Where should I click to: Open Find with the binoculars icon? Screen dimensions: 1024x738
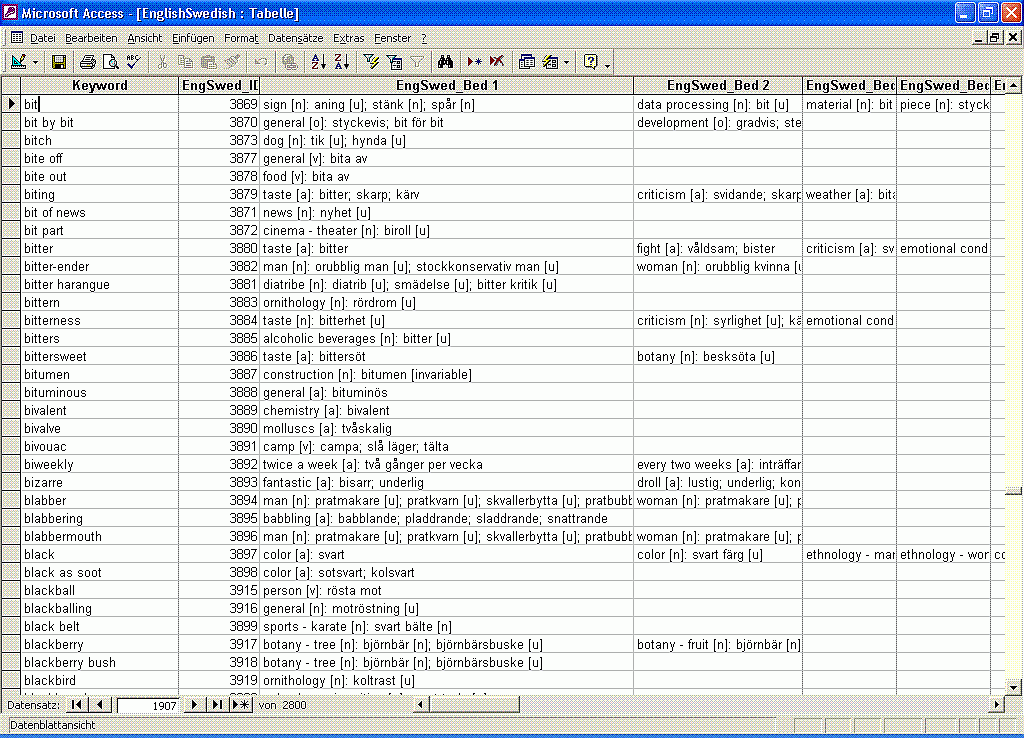[x=445, y=62]
